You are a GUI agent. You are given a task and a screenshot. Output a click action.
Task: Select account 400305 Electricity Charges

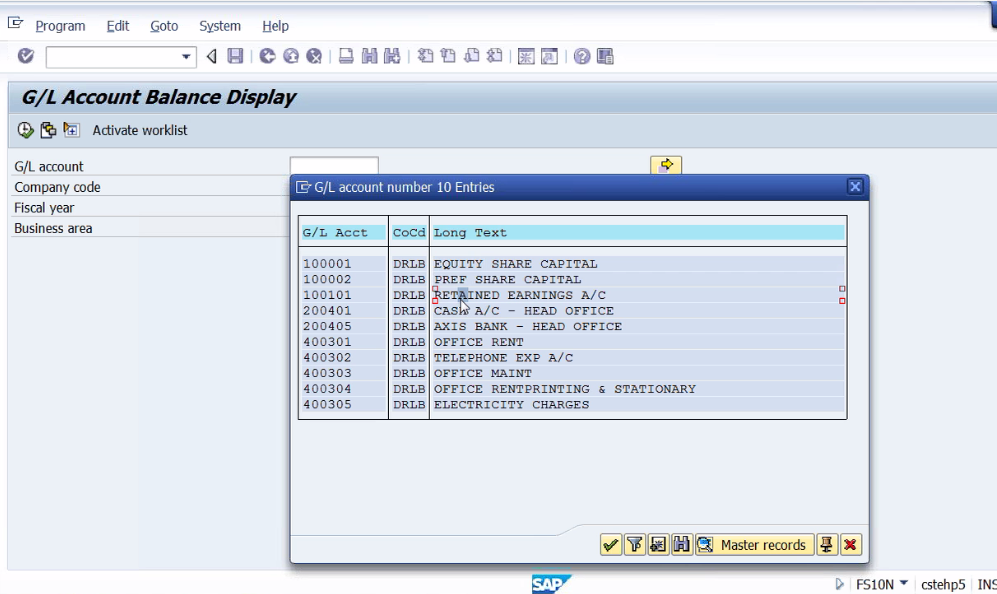(572, 404)
